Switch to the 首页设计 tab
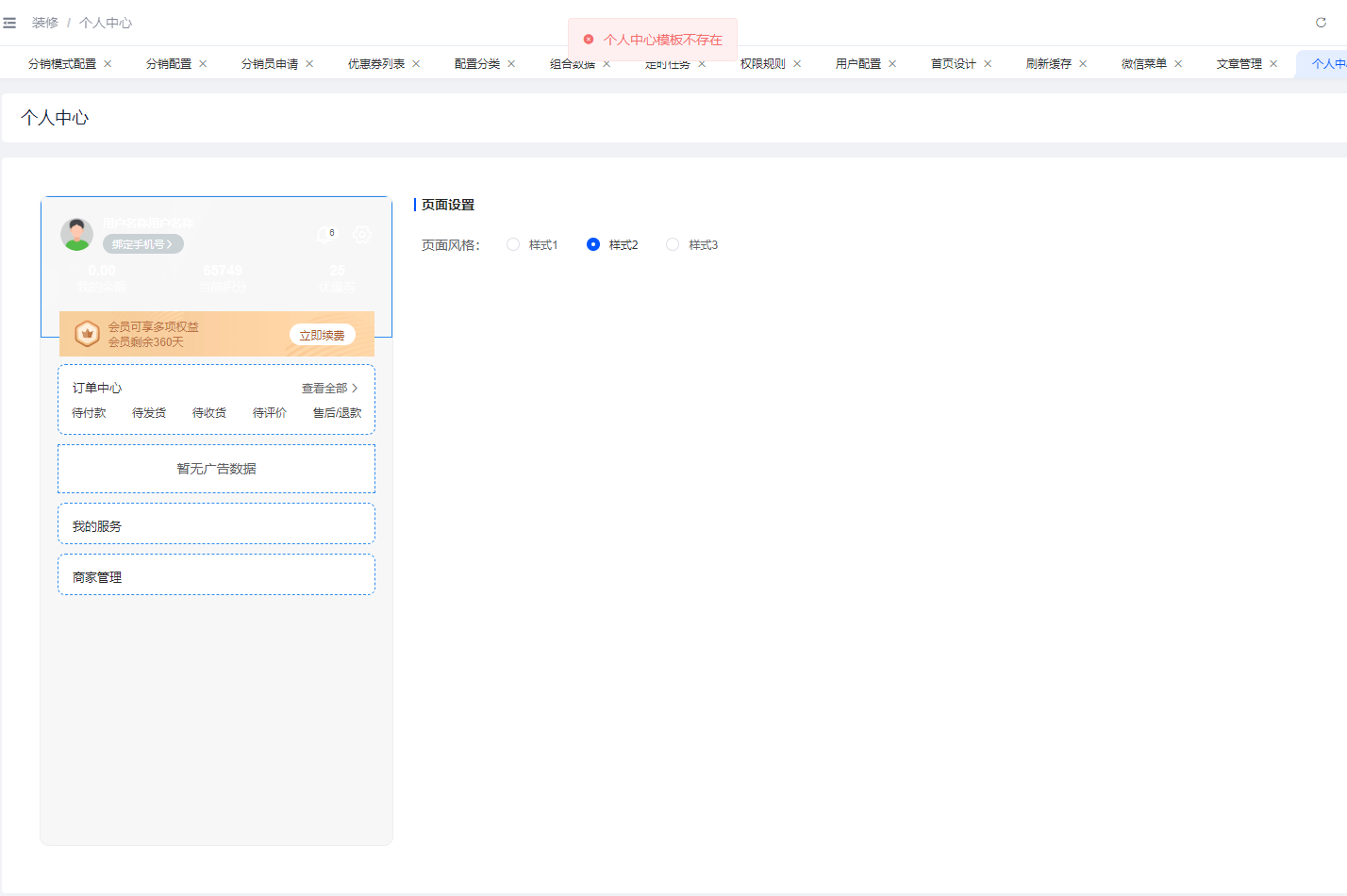 pos(953,64)
